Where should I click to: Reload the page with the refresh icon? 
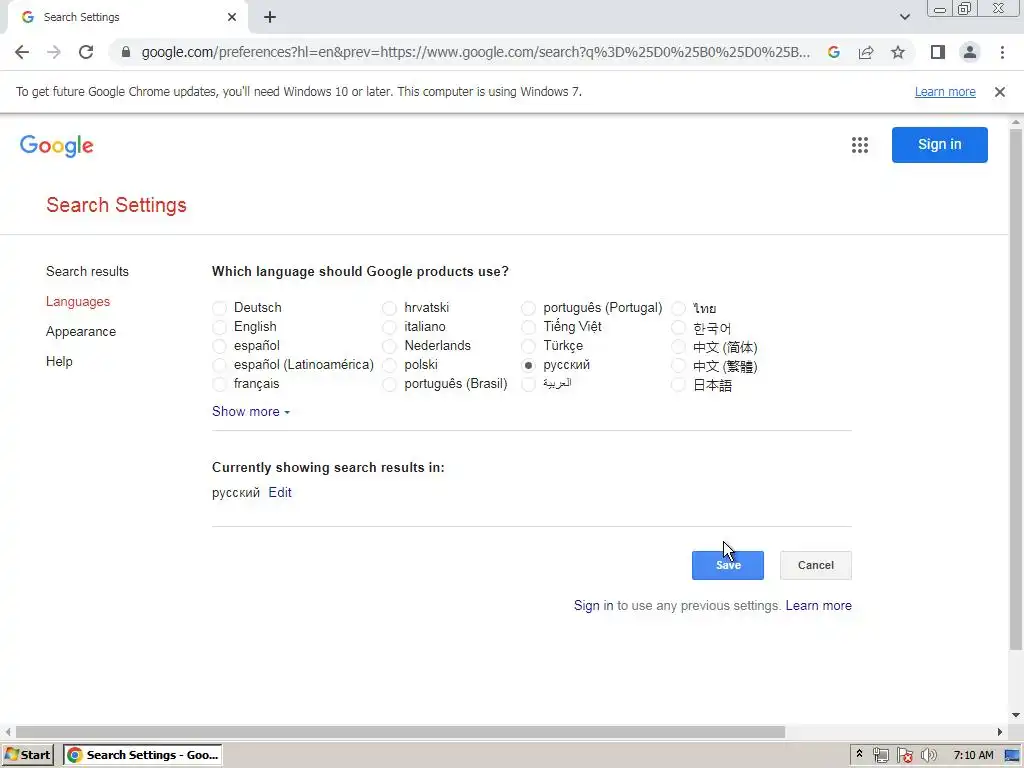tap(86, 52)
